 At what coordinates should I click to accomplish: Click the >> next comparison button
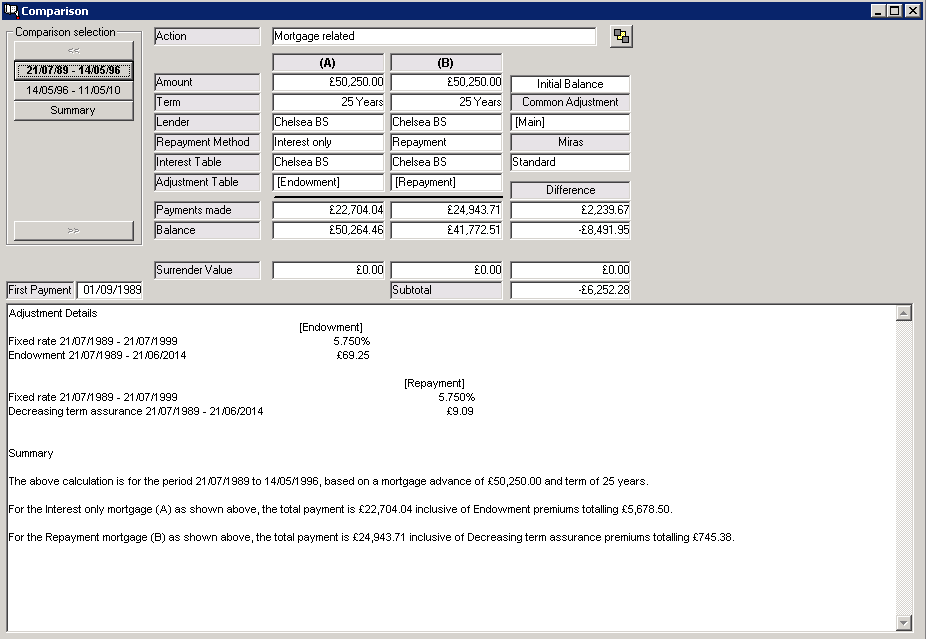(x=73, y=230)
